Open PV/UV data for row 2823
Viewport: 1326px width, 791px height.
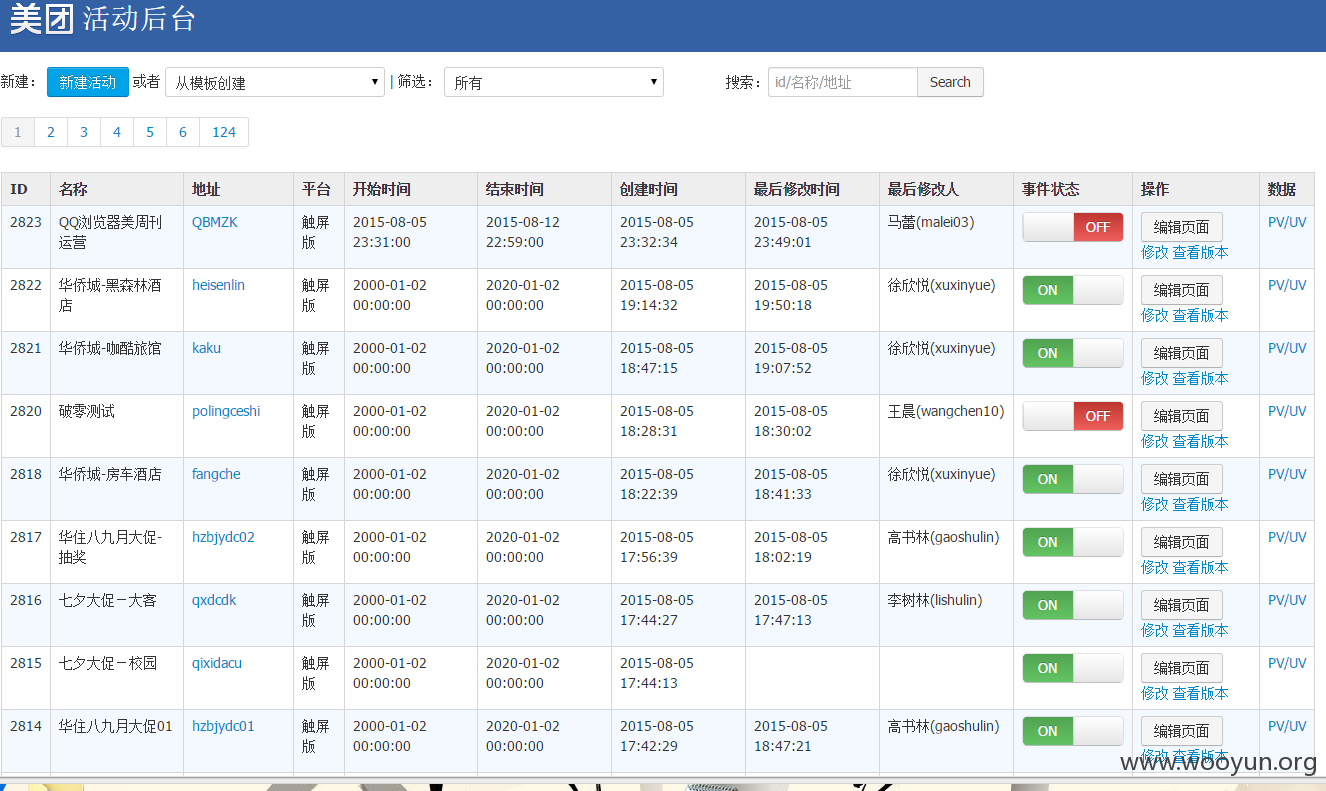[1287, 222]
